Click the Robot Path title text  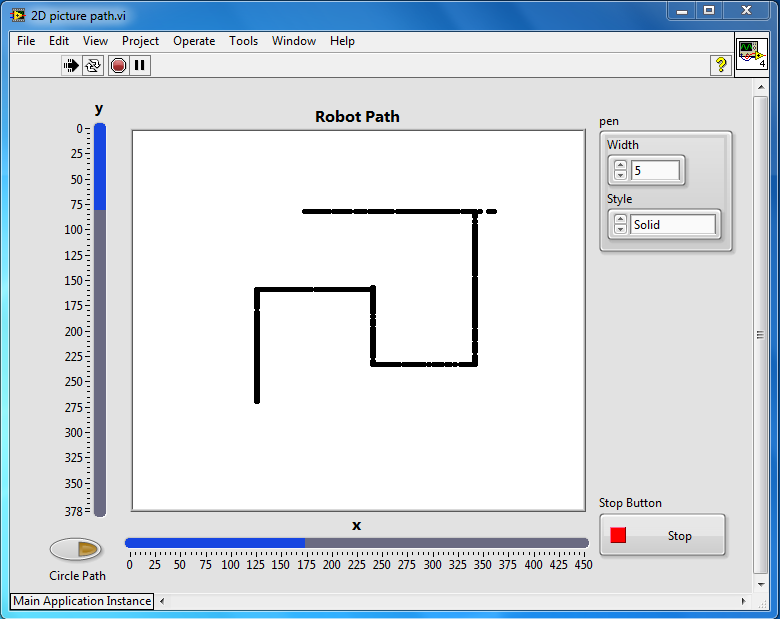click(357, 116)
